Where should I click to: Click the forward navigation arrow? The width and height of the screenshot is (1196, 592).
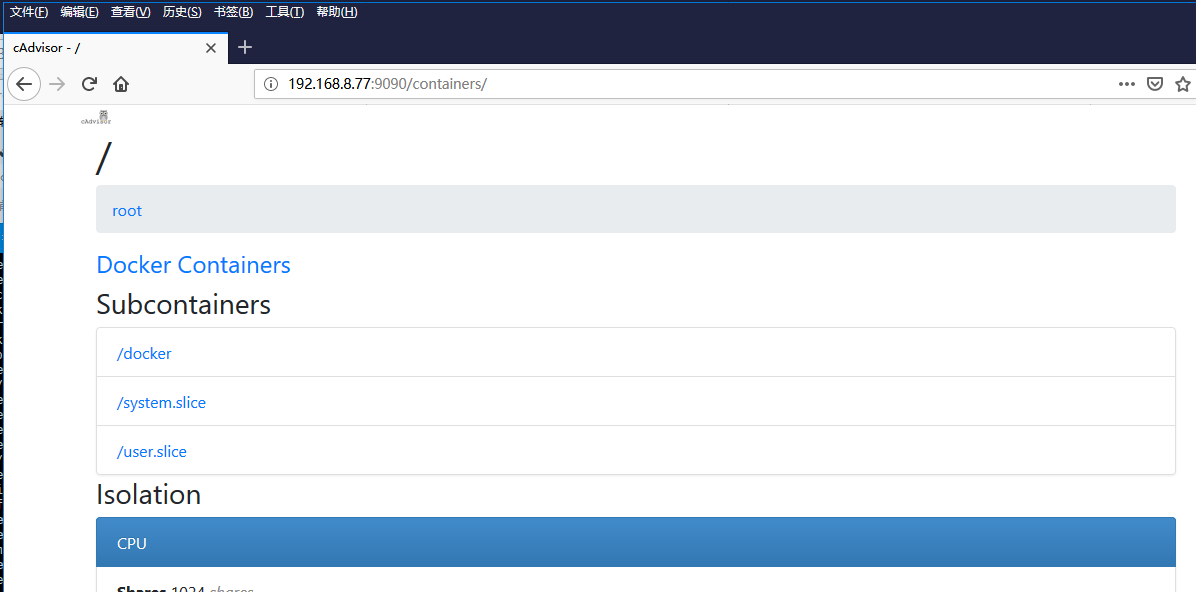click(57, 84)
